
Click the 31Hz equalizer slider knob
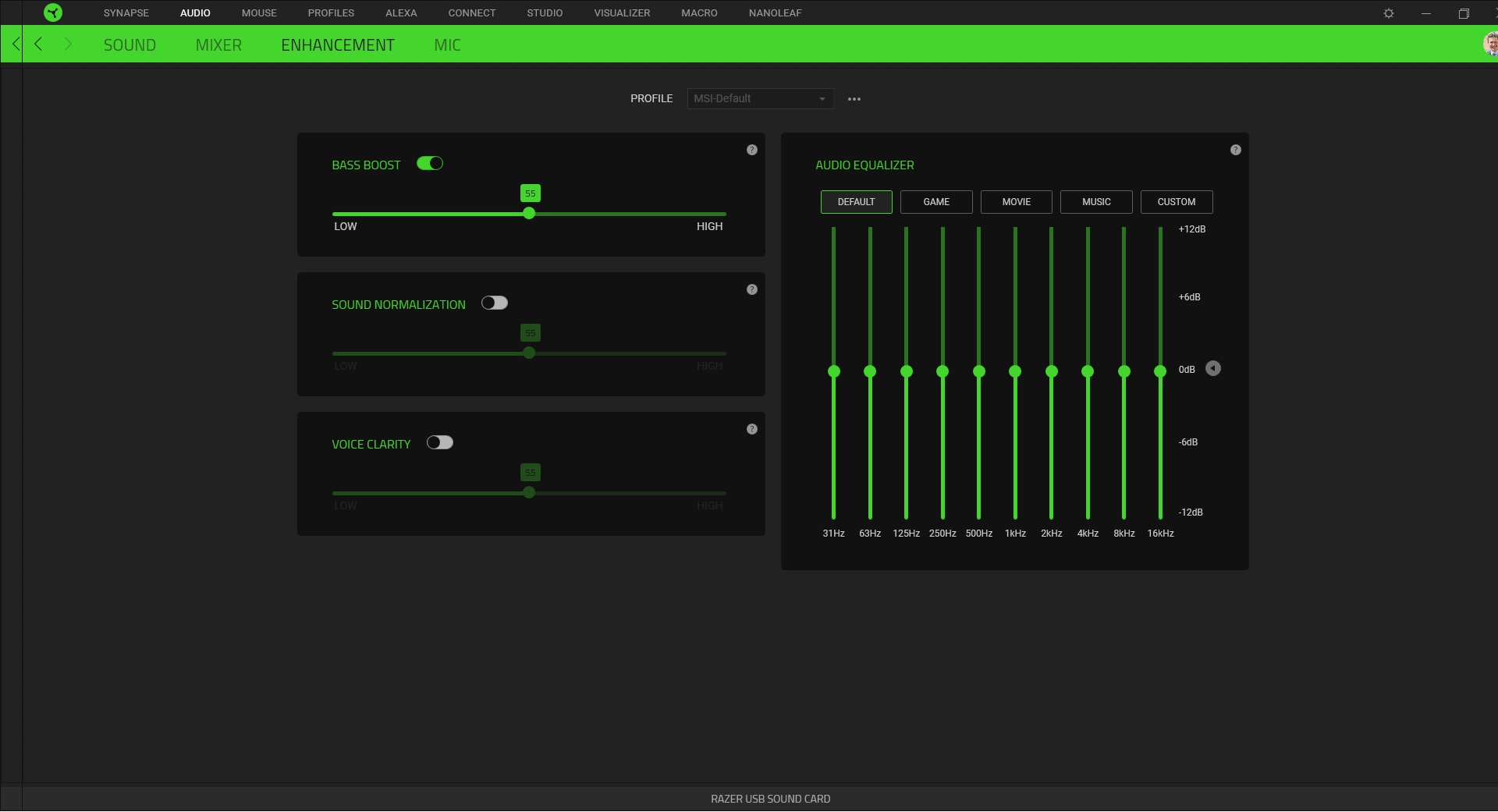click(834, 371)
